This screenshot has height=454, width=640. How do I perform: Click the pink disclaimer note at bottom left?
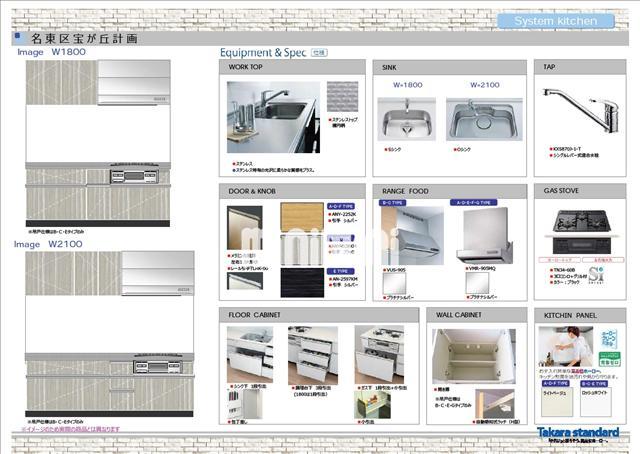click(x=71, y=429)
